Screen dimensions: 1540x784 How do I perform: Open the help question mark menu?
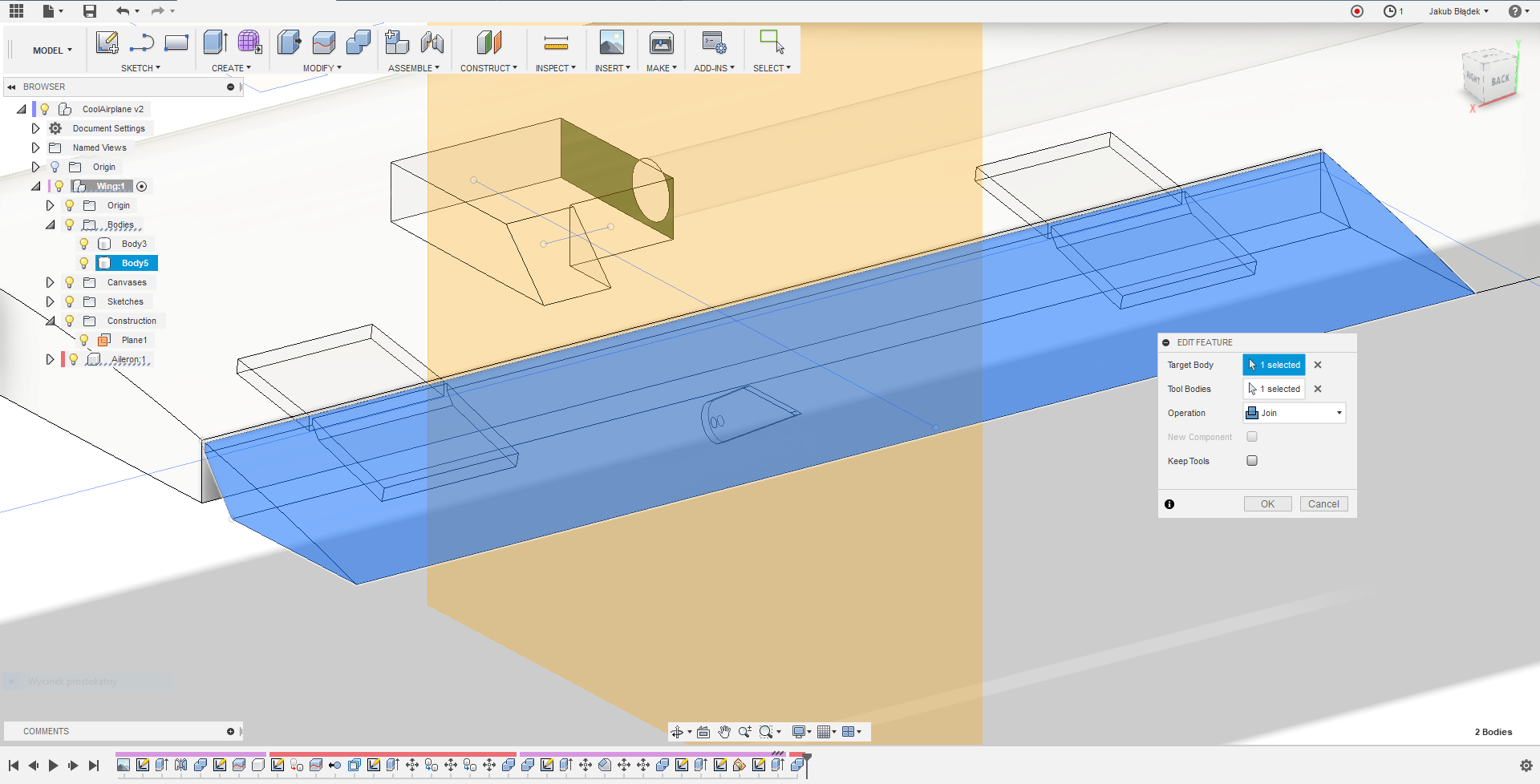[1518, 11]
